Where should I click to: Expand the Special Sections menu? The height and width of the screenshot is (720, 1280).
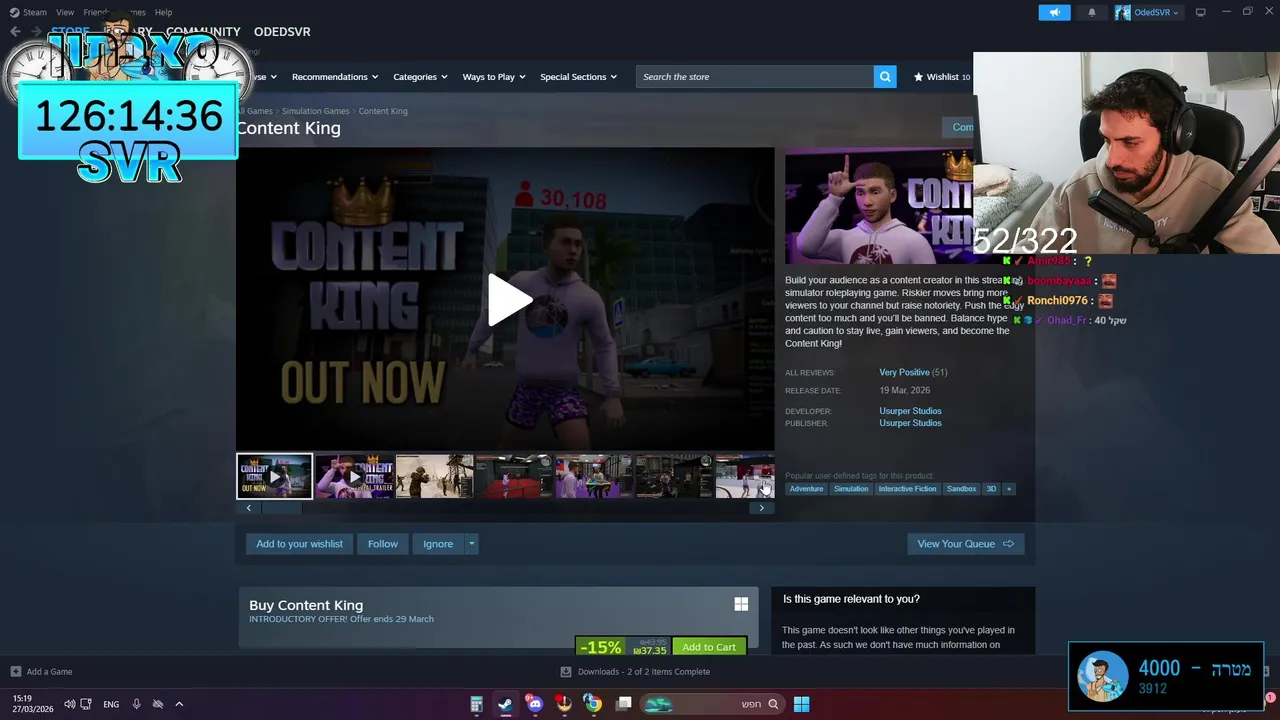tap(578, 77)
